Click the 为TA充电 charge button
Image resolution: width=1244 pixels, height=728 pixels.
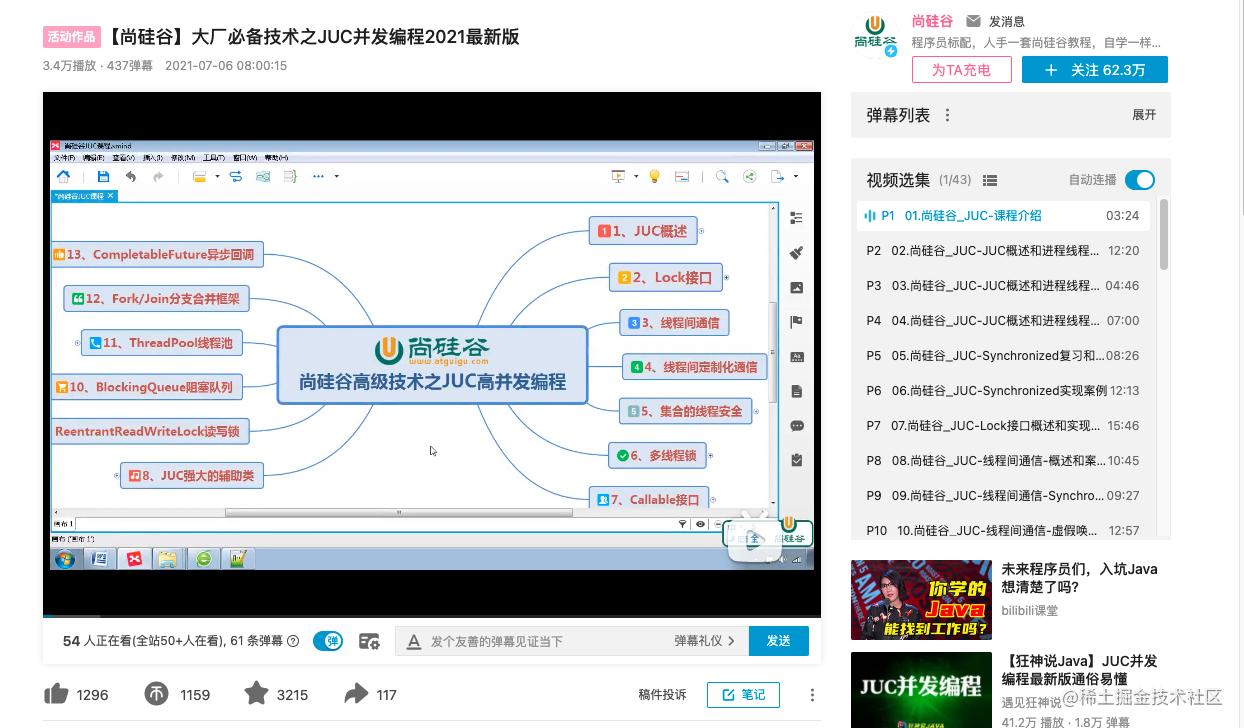(x=961, y=70)
